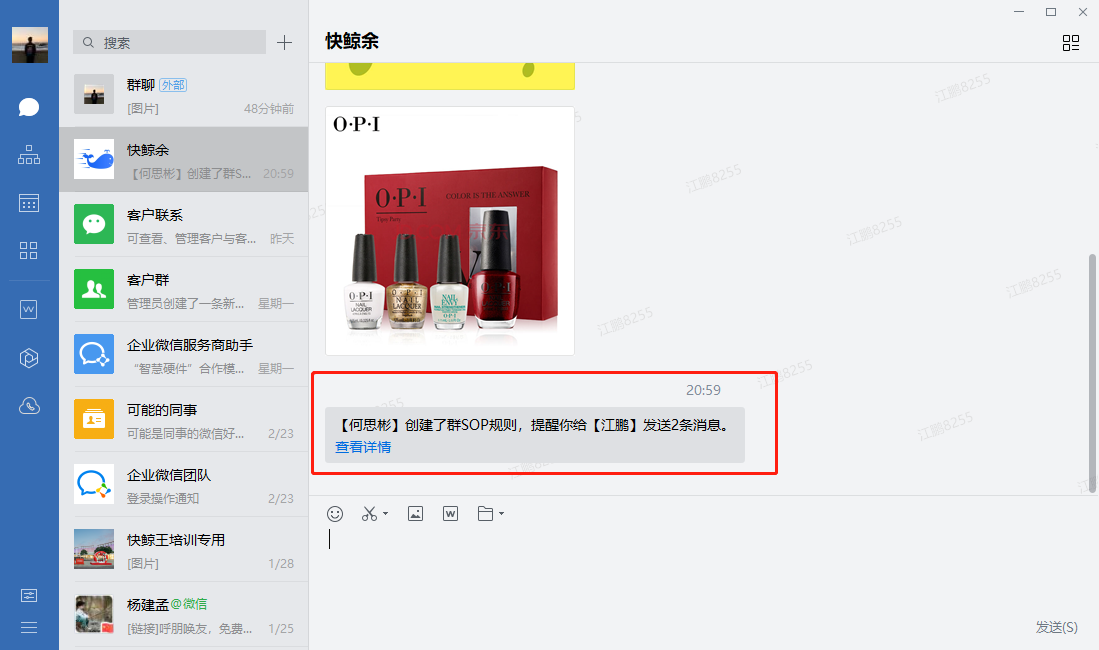Click the W document icon in input toolbar
Viewport: 1099px width, 650px height.
pos(451,514)
